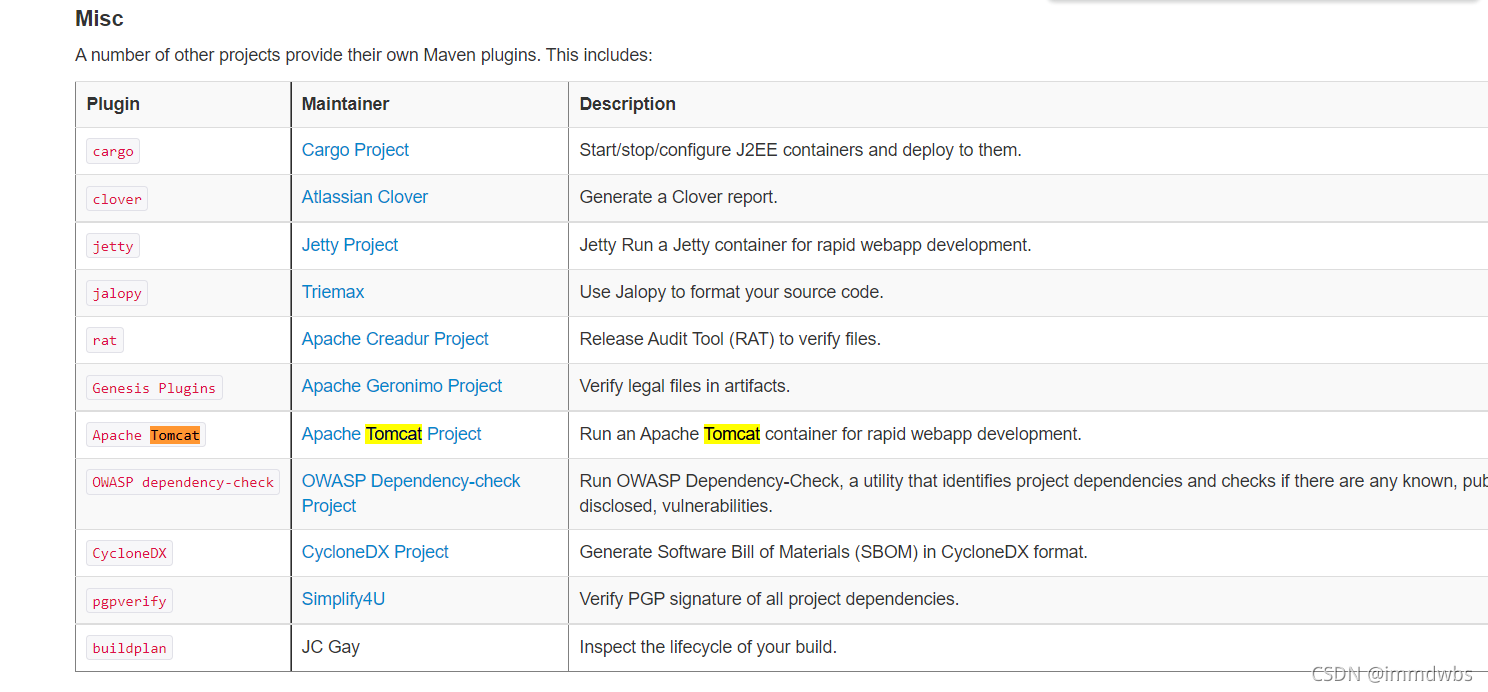Image resolution: width=1488 pixels, height=692 pixels.
Task: Select the cargo plugin code label
Action: click(113, 151)
